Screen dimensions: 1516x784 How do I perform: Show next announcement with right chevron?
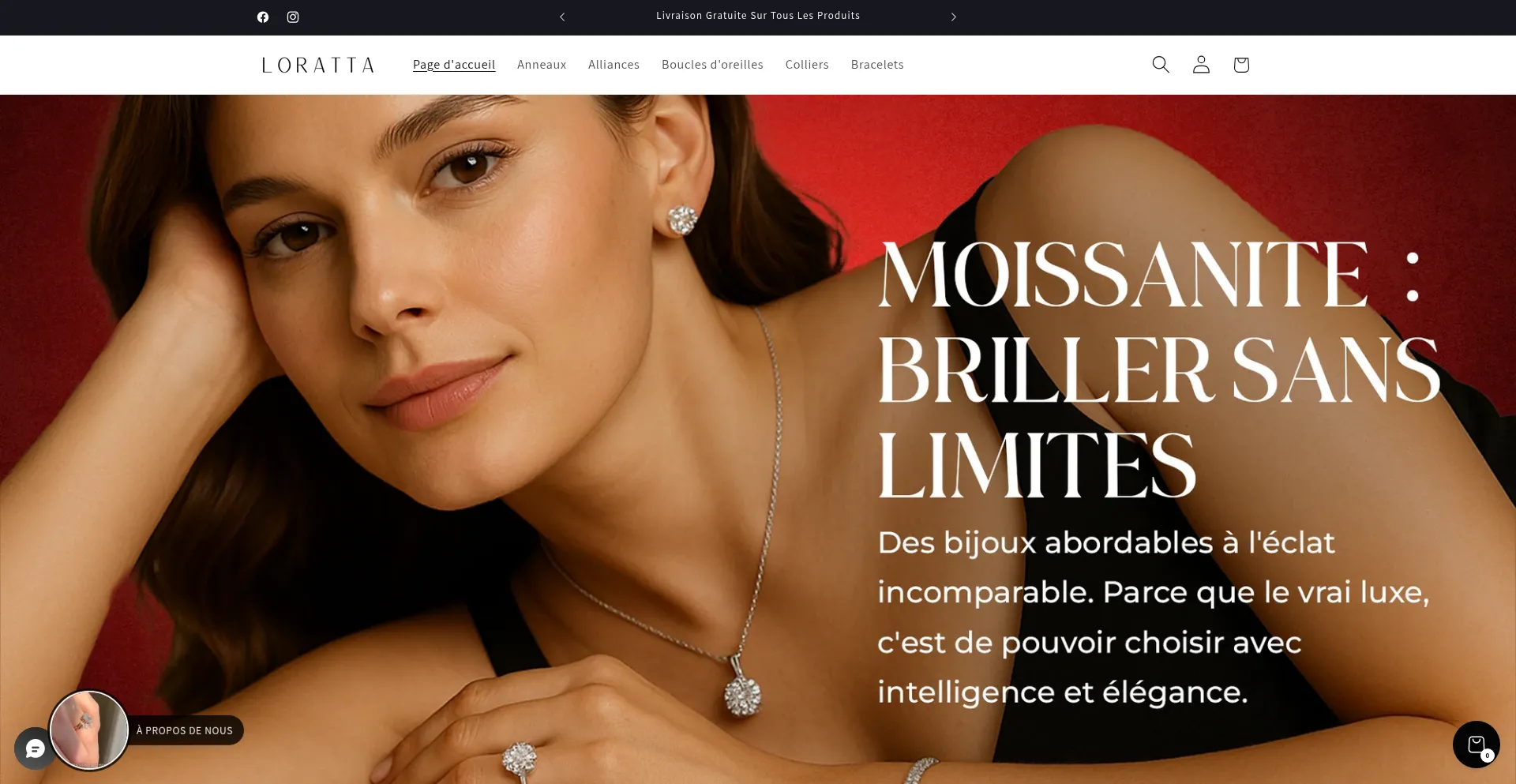coord(954,17)
